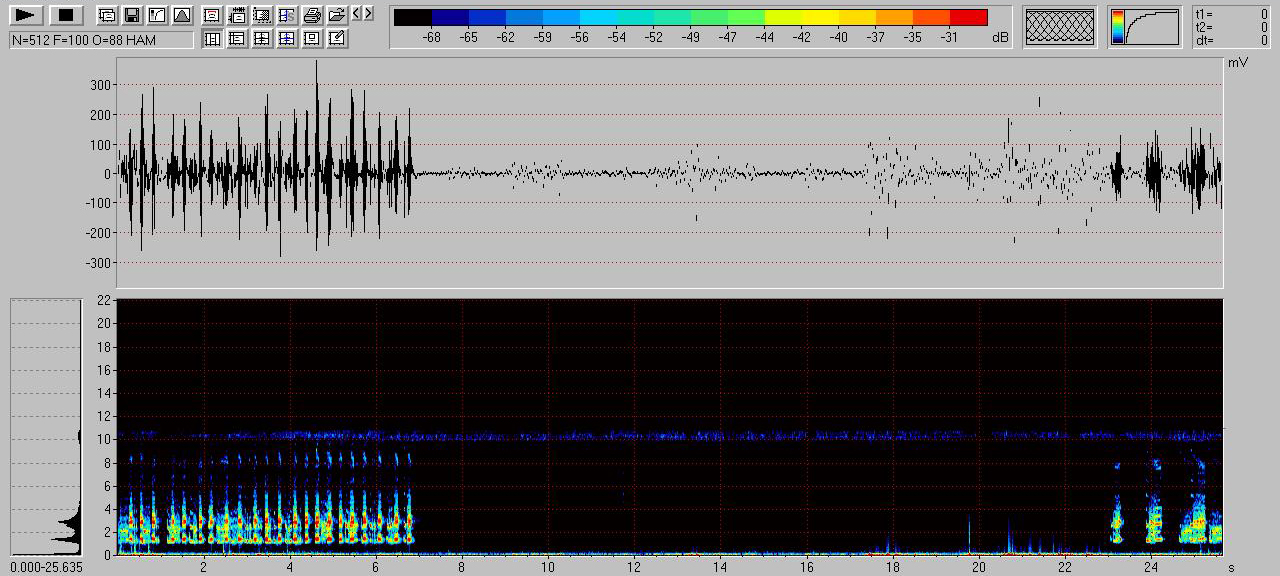Click the comb-topped icon in upper toolbar row

[x=237, y=15]
